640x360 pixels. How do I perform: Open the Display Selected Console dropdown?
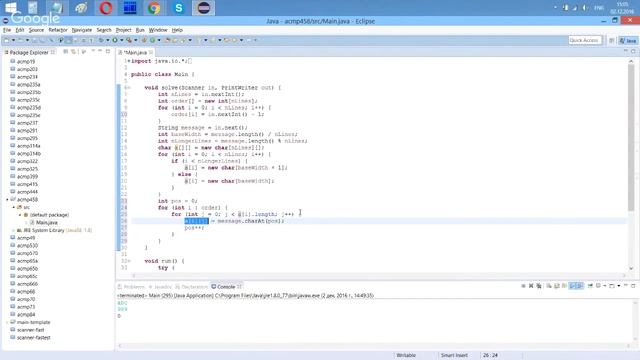coord(605,286)
